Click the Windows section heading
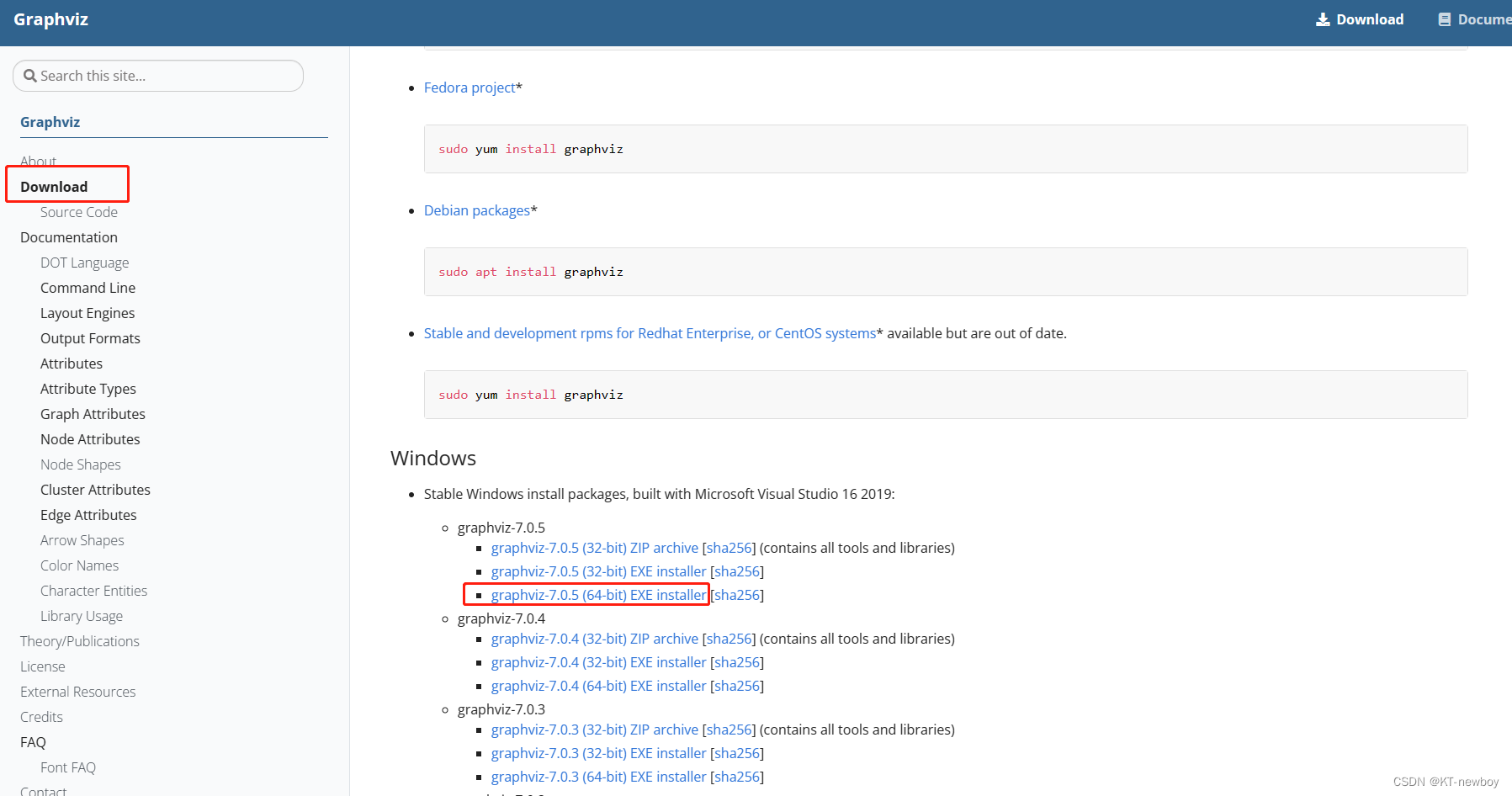1512x796 pixels. tap(433, 458)
